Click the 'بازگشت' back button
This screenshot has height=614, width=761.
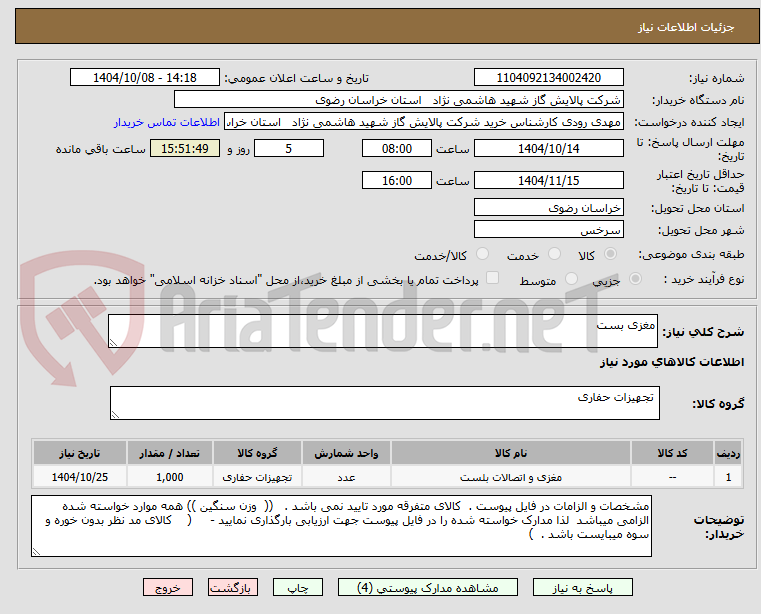tap(232, 587)
